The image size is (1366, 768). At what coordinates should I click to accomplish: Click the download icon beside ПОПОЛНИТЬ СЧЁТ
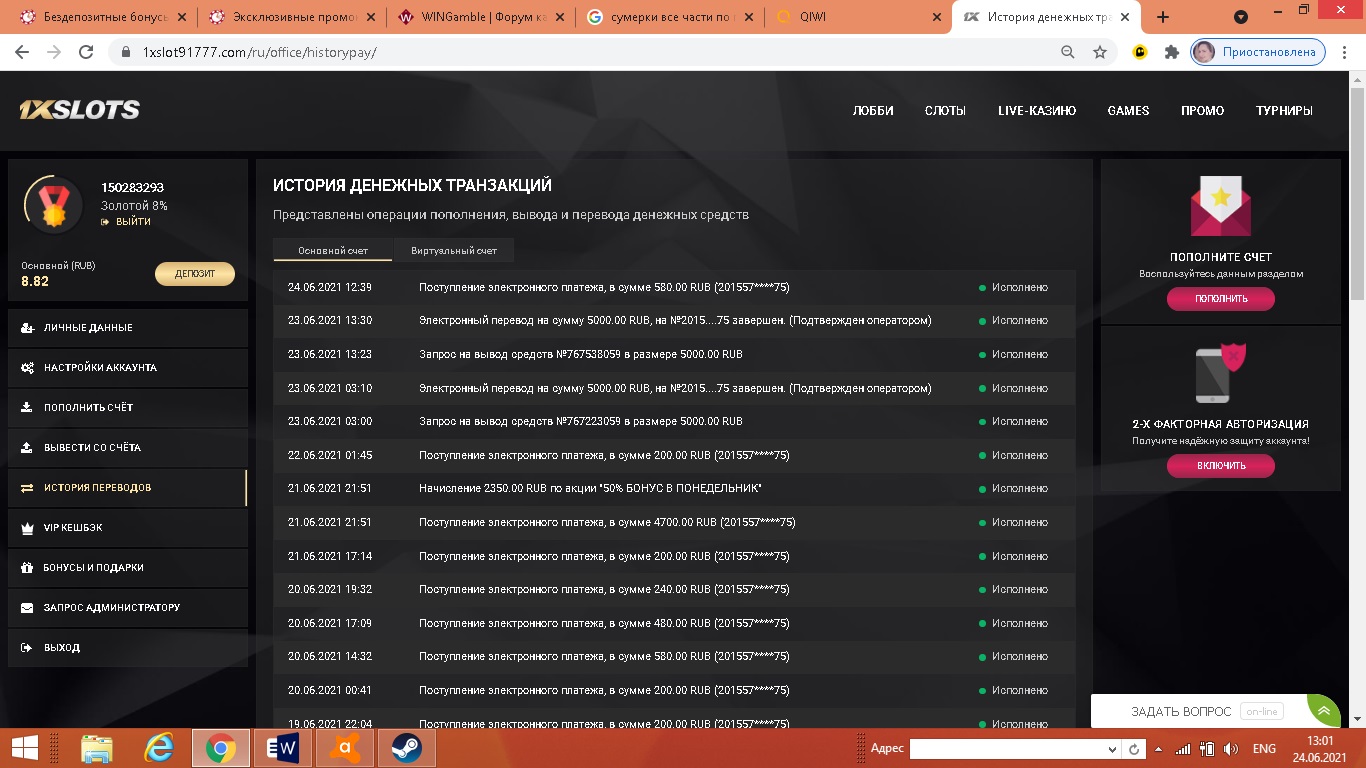26,408
